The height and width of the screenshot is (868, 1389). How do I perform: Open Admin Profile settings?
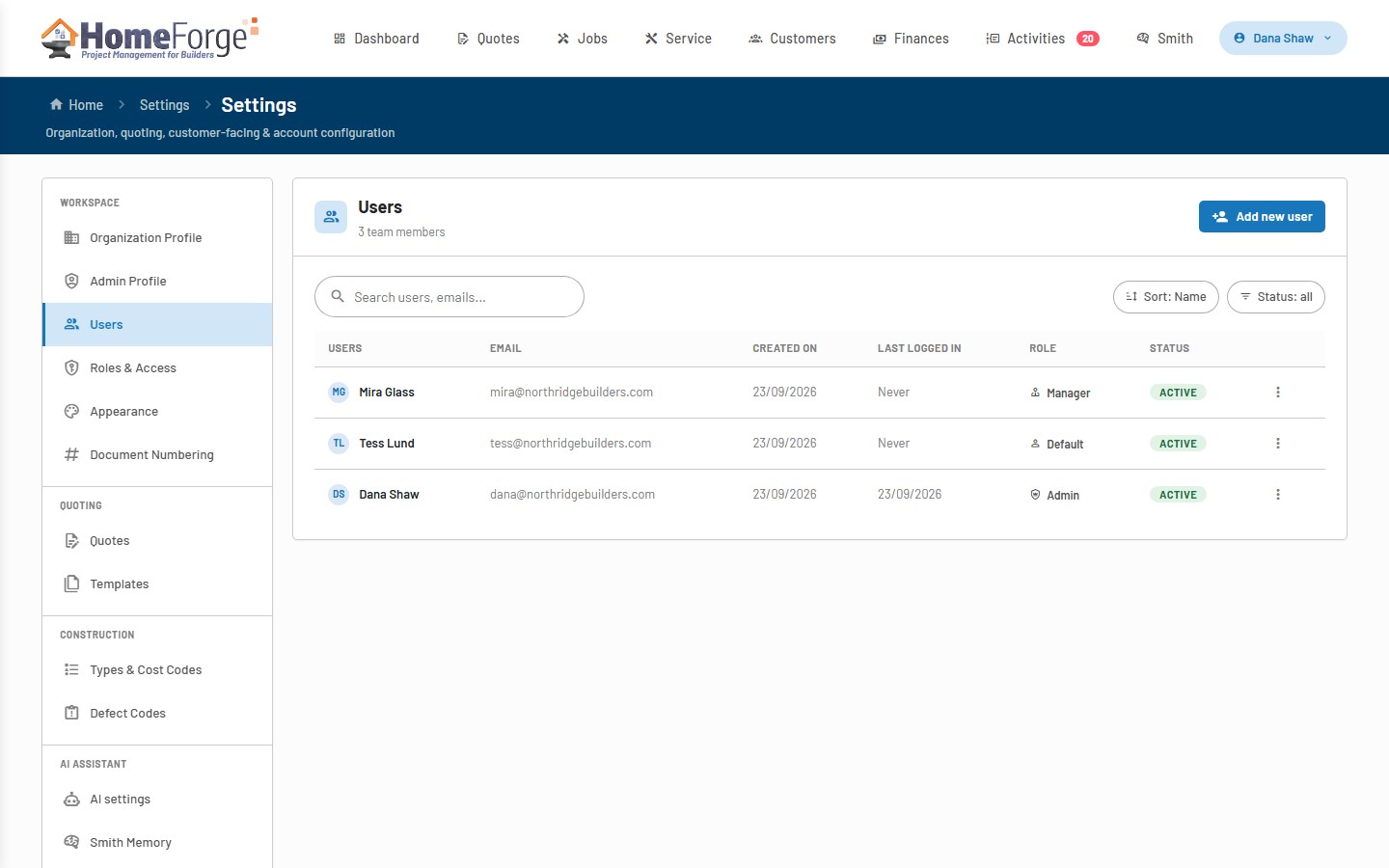tap(157, 282)
